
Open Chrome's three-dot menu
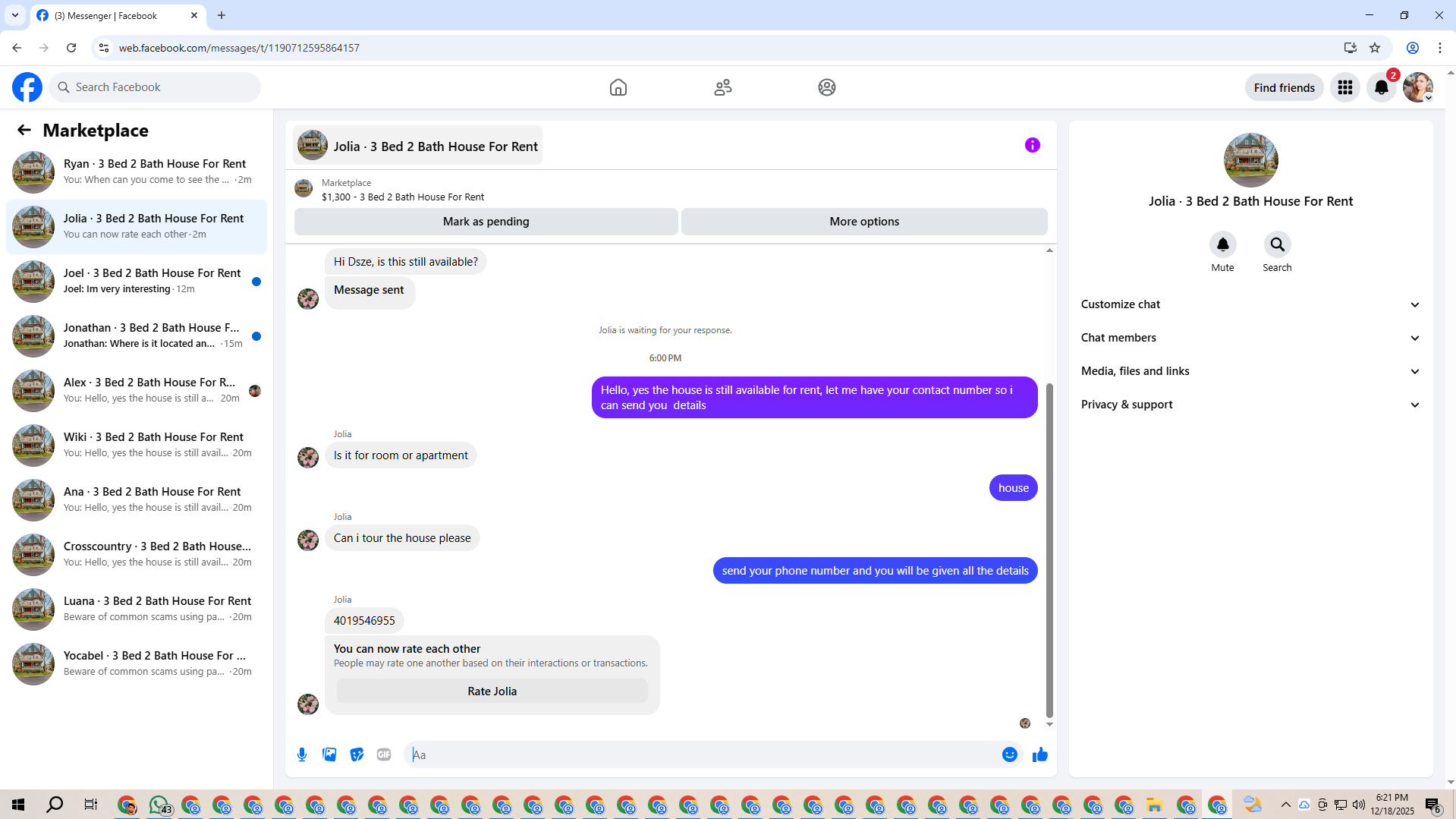click(x=1439, y=48)
